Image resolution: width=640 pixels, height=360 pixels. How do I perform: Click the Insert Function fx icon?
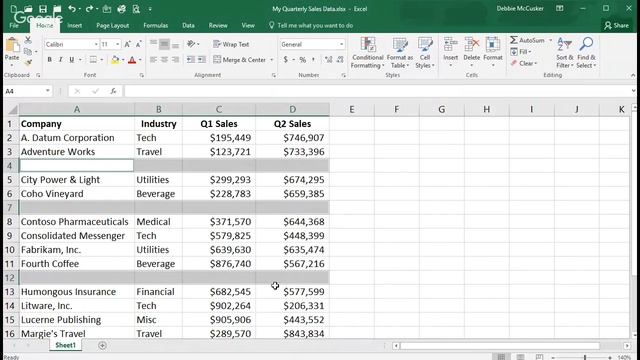click(x=113, y=91)
